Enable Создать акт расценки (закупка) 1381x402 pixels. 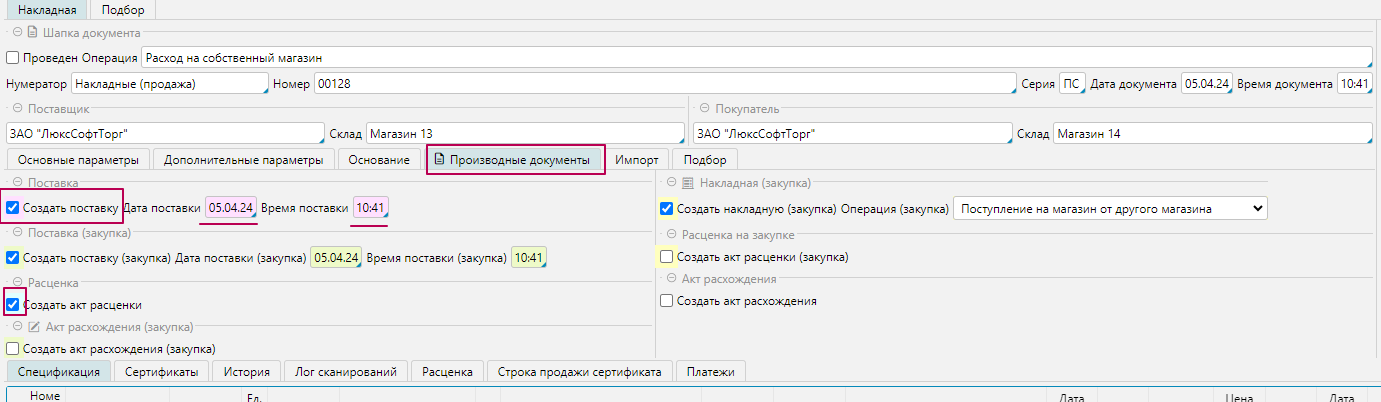tap(667, 257)
